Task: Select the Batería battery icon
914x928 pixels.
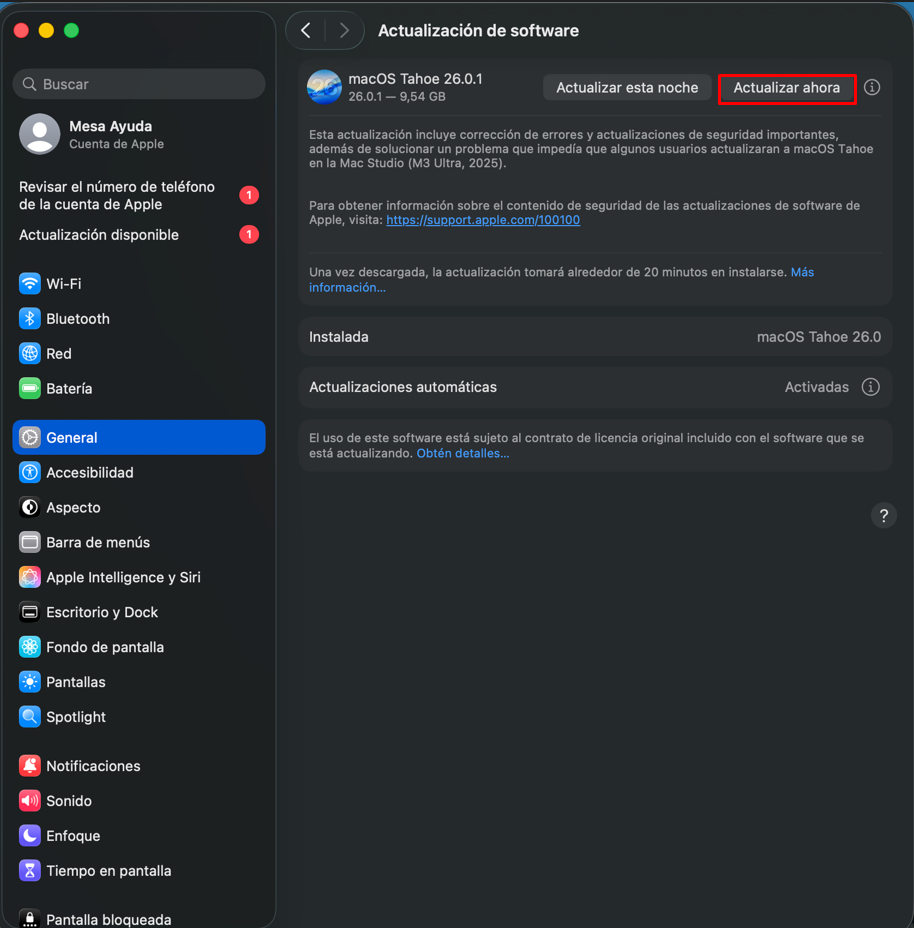Action: [30, 389]
